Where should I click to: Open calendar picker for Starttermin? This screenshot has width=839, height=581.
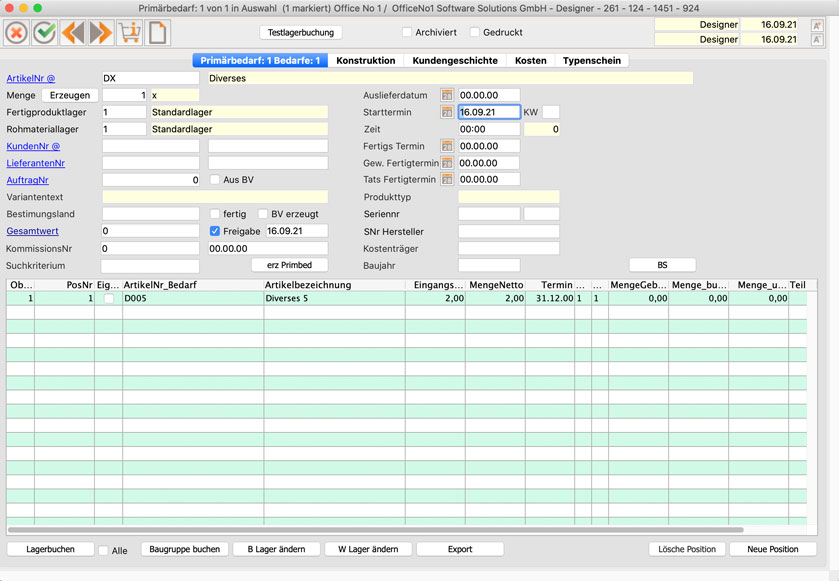447,112
